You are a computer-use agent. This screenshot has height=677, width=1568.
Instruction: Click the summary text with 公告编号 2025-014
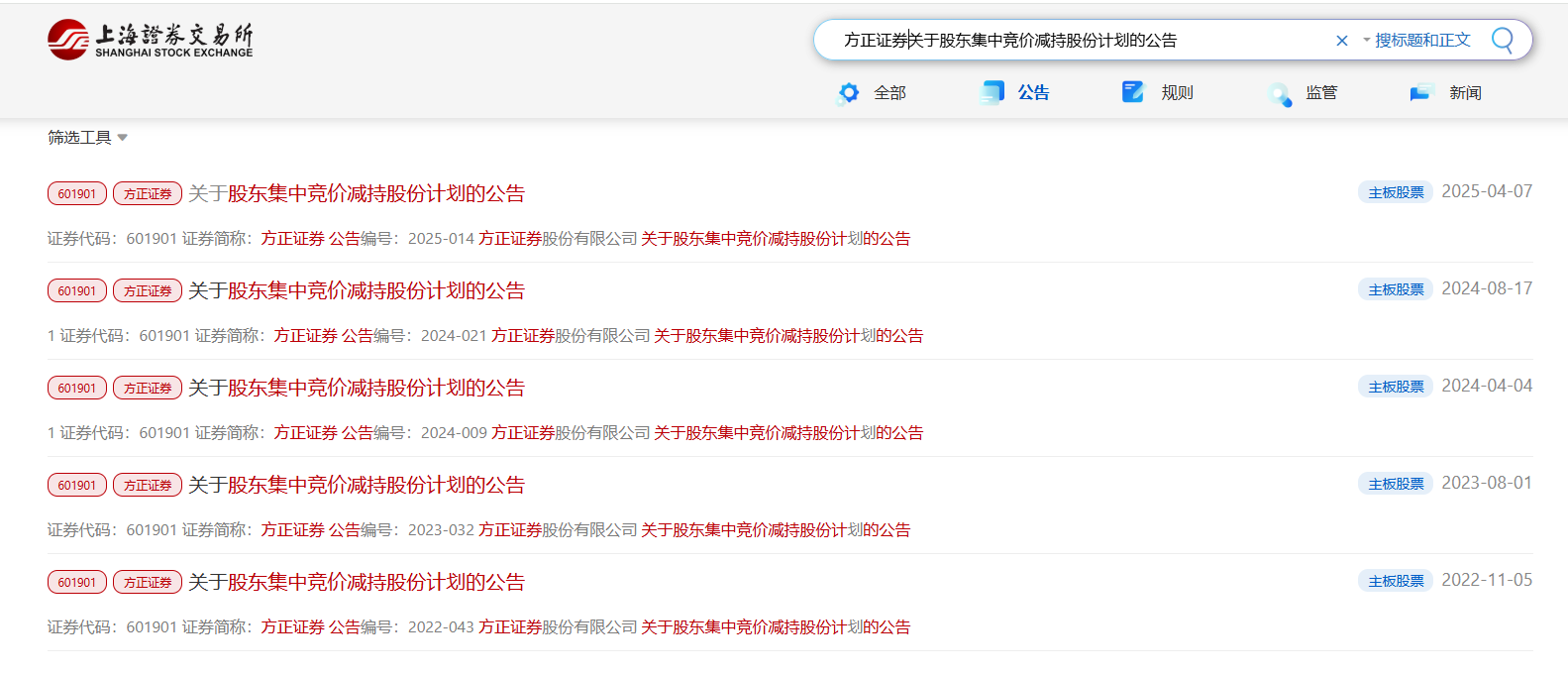click(x=479, y=239)
